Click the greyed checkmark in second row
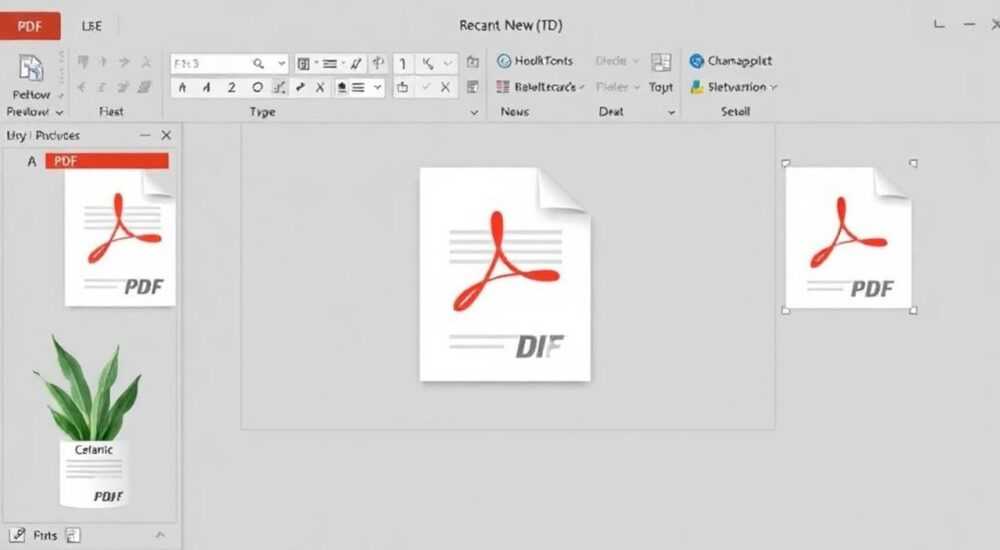Viewport: 1000px width, 550px height. 425,87
